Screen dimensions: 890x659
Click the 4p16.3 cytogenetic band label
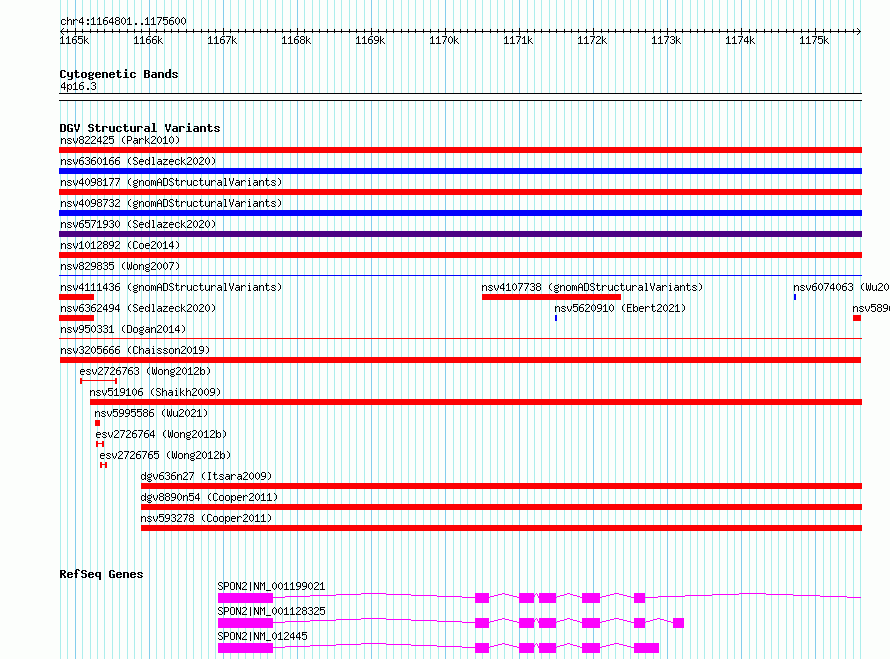pos(78,87)
